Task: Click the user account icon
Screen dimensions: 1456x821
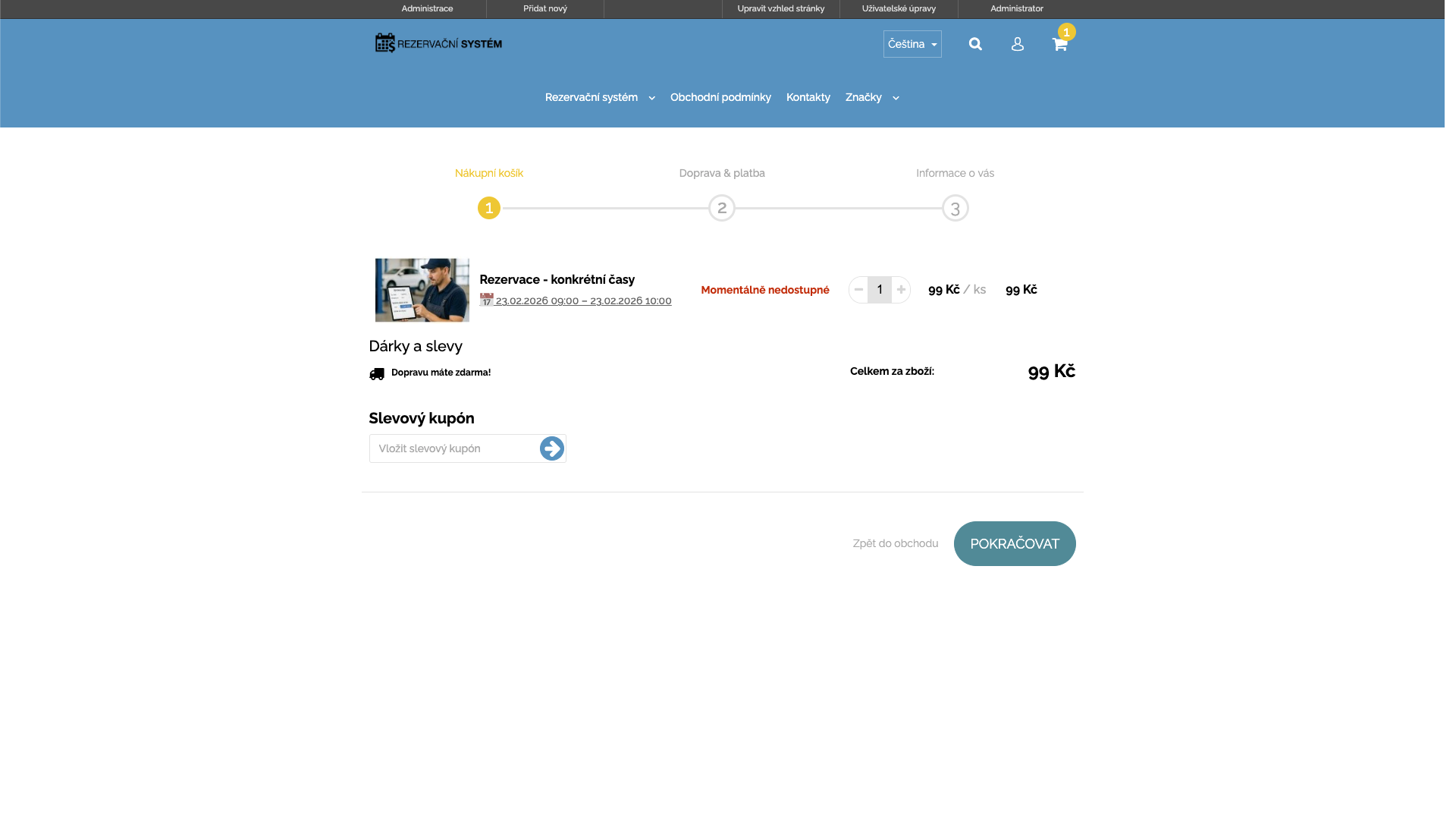Action: click(1017, 44)
